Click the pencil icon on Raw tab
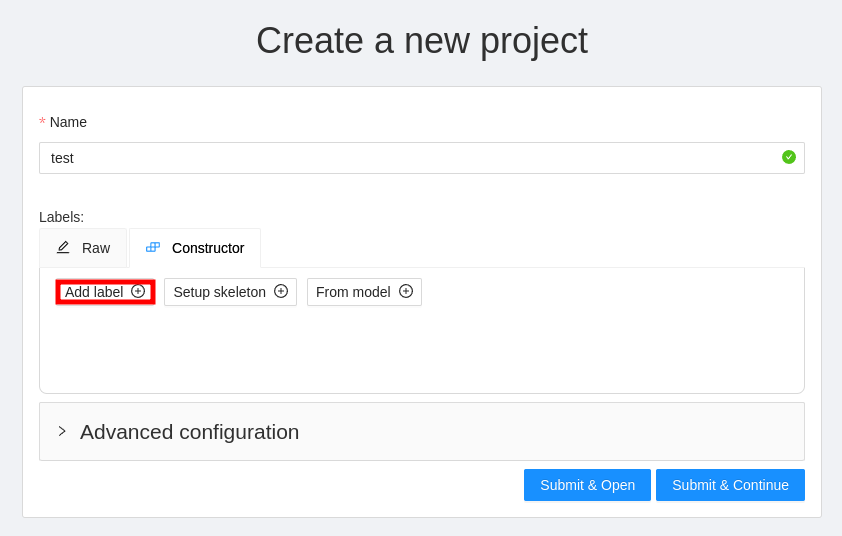842x536 pixels. point(63,247)
